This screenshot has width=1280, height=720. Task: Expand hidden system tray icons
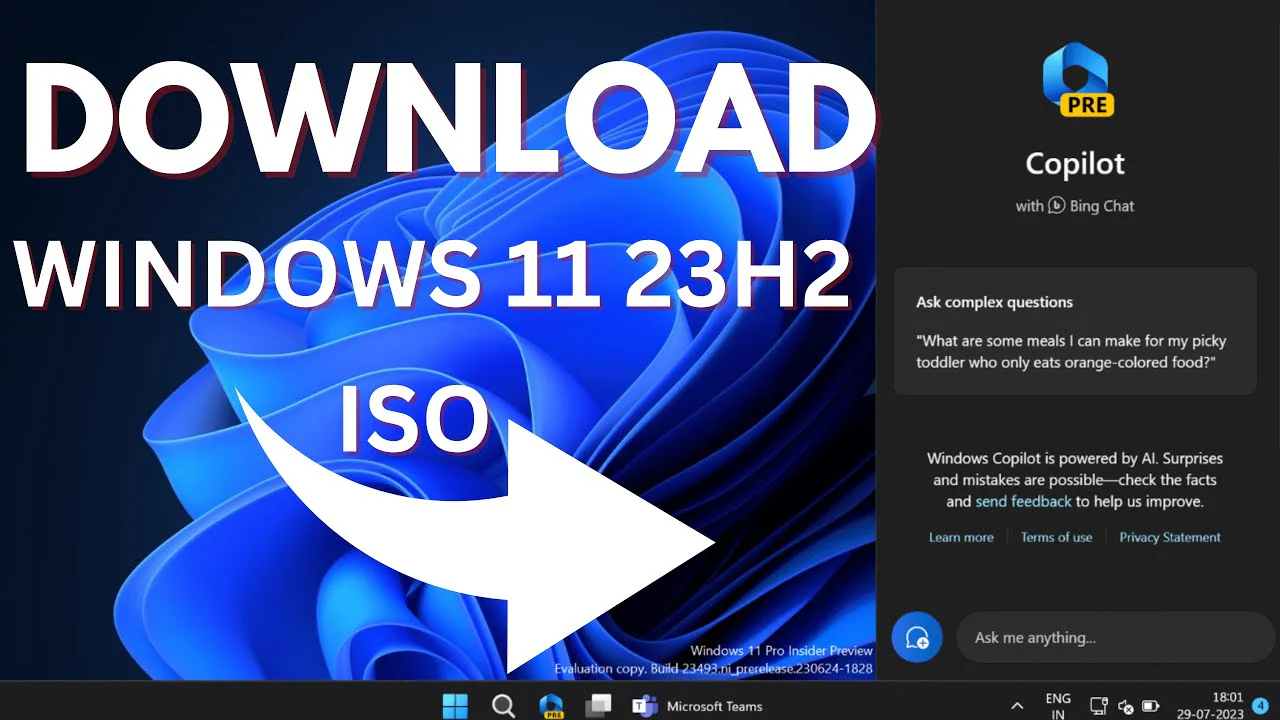pos(1017,705)
